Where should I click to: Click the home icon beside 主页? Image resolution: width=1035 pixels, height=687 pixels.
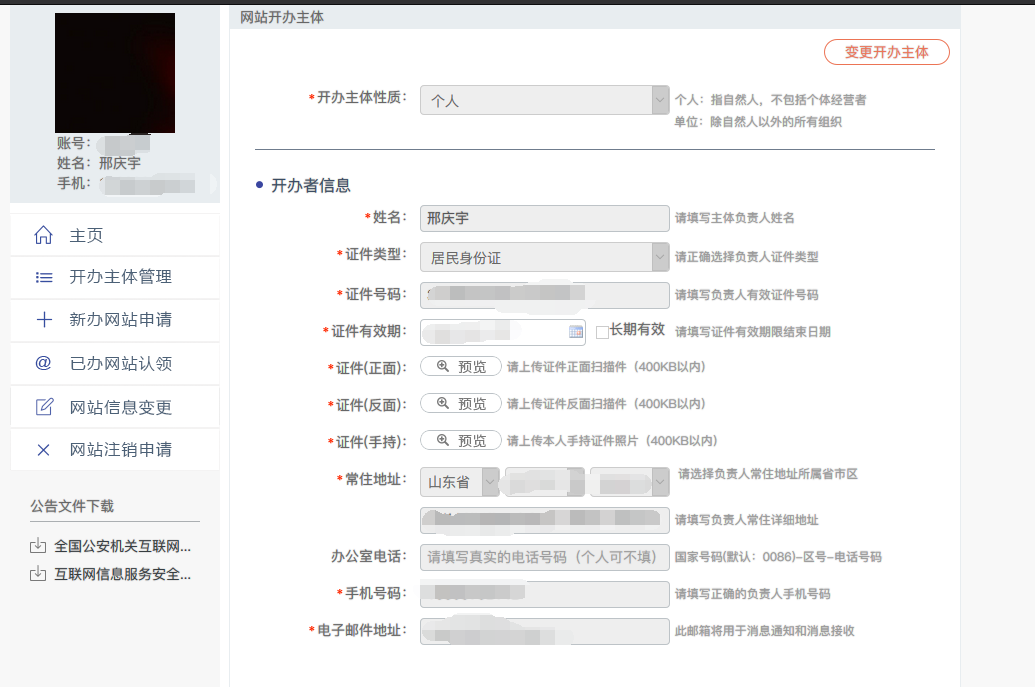tap(44, 235)
